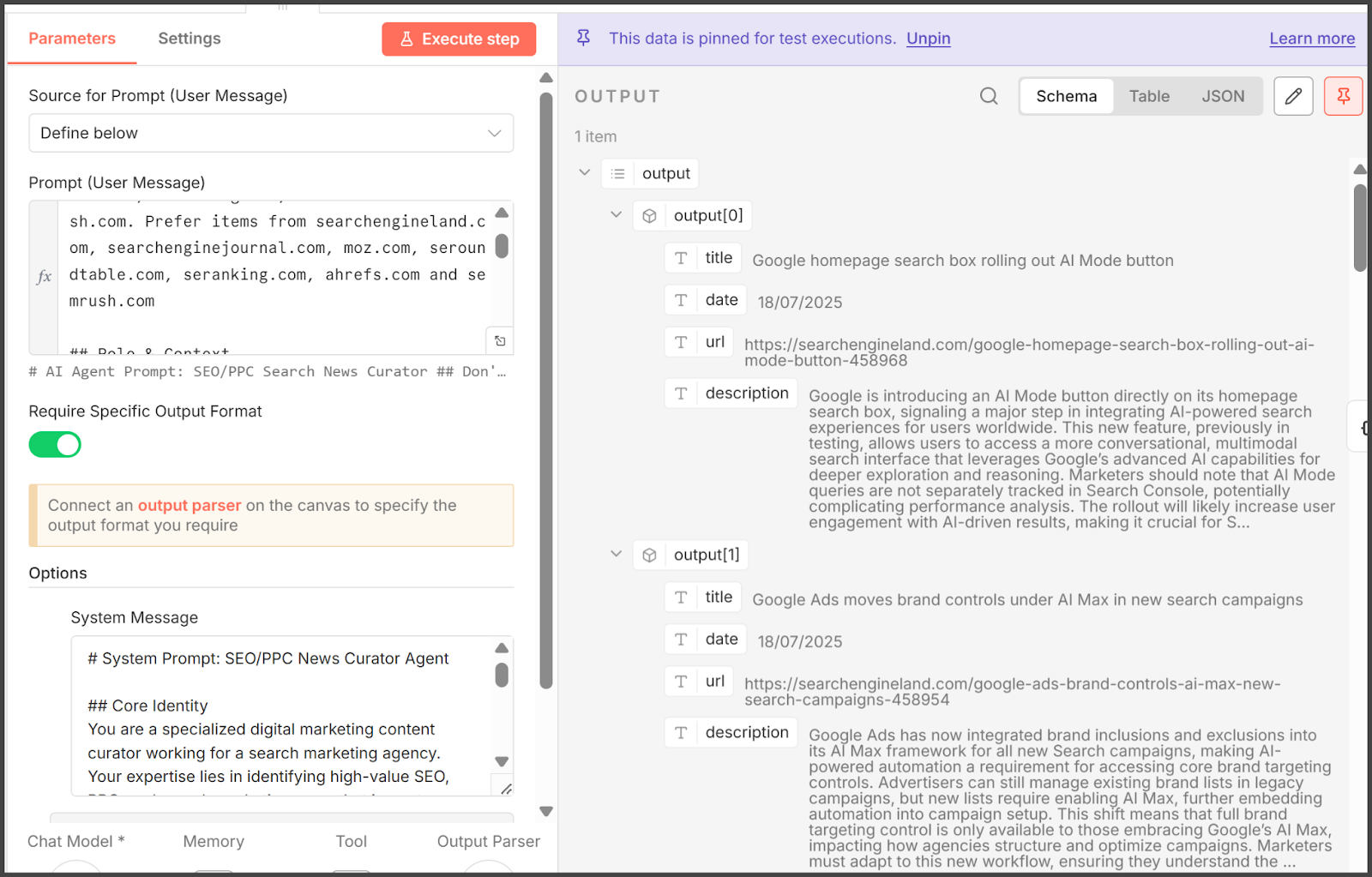This screenshot has height=877, width=1372.
Task: Click the pin icon in the purple banner
Action: tap(583, 38)
